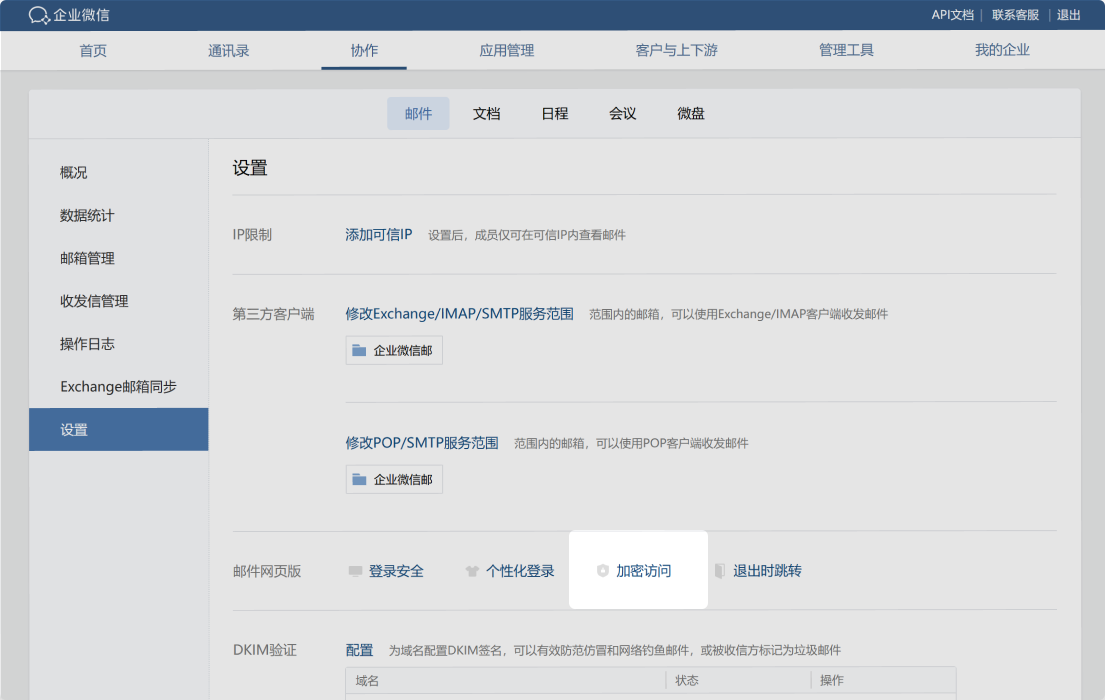Click the 操作 column header
Screen dimensions: 1105x700
point(832,680)
